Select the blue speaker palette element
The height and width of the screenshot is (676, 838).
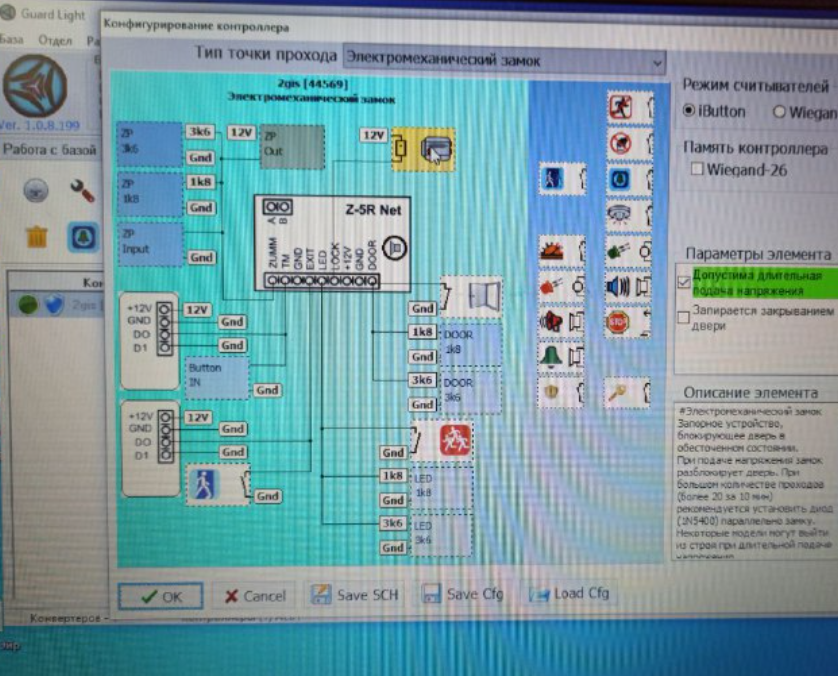[628, 287]
